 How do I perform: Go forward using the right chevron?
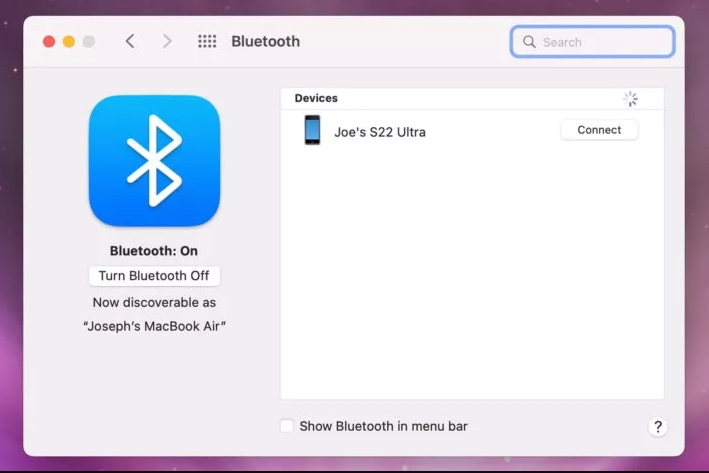167,41
